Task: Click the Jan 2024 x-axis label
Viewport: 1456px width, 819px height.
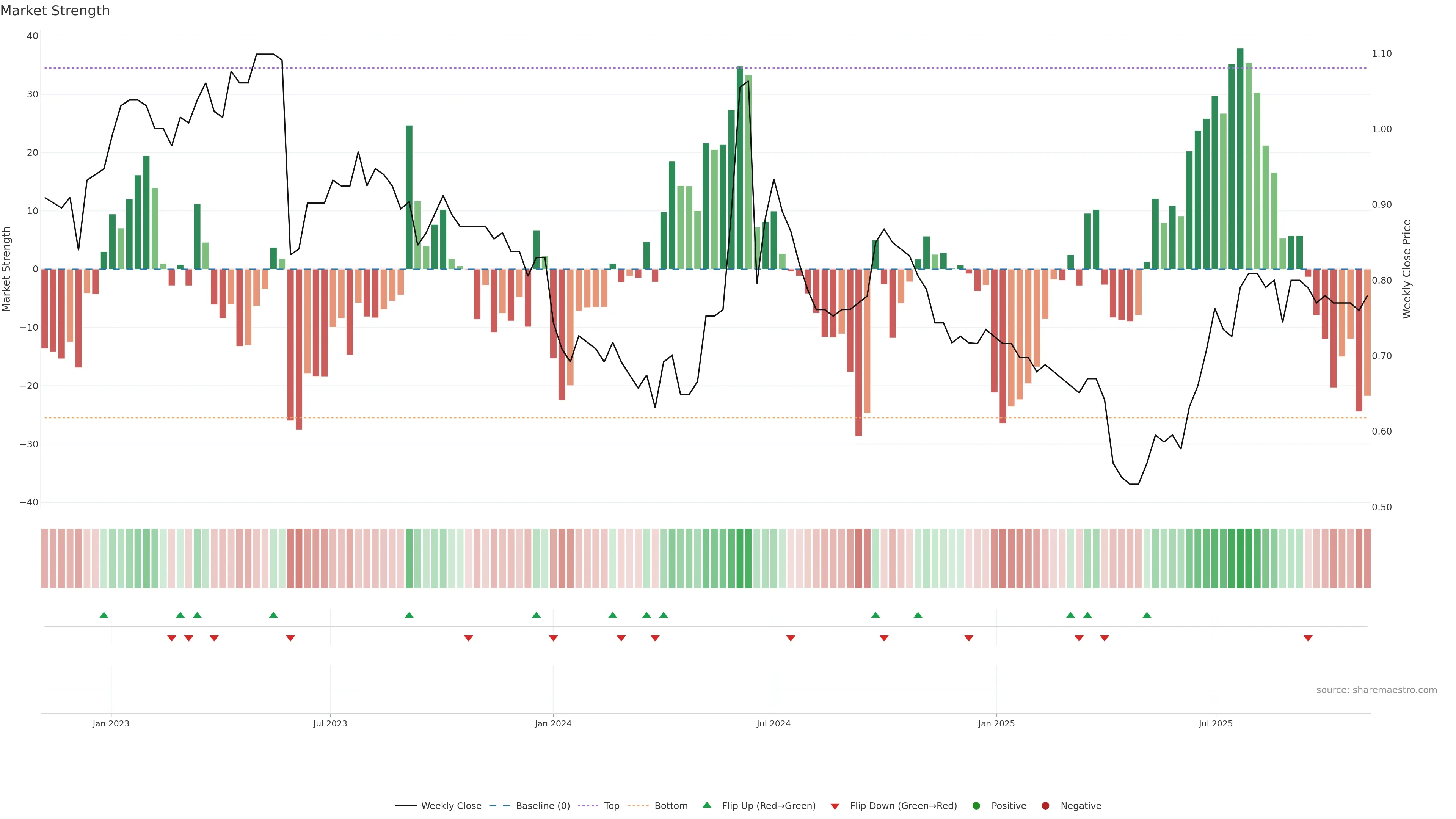Action: click(x=553, y=723)
